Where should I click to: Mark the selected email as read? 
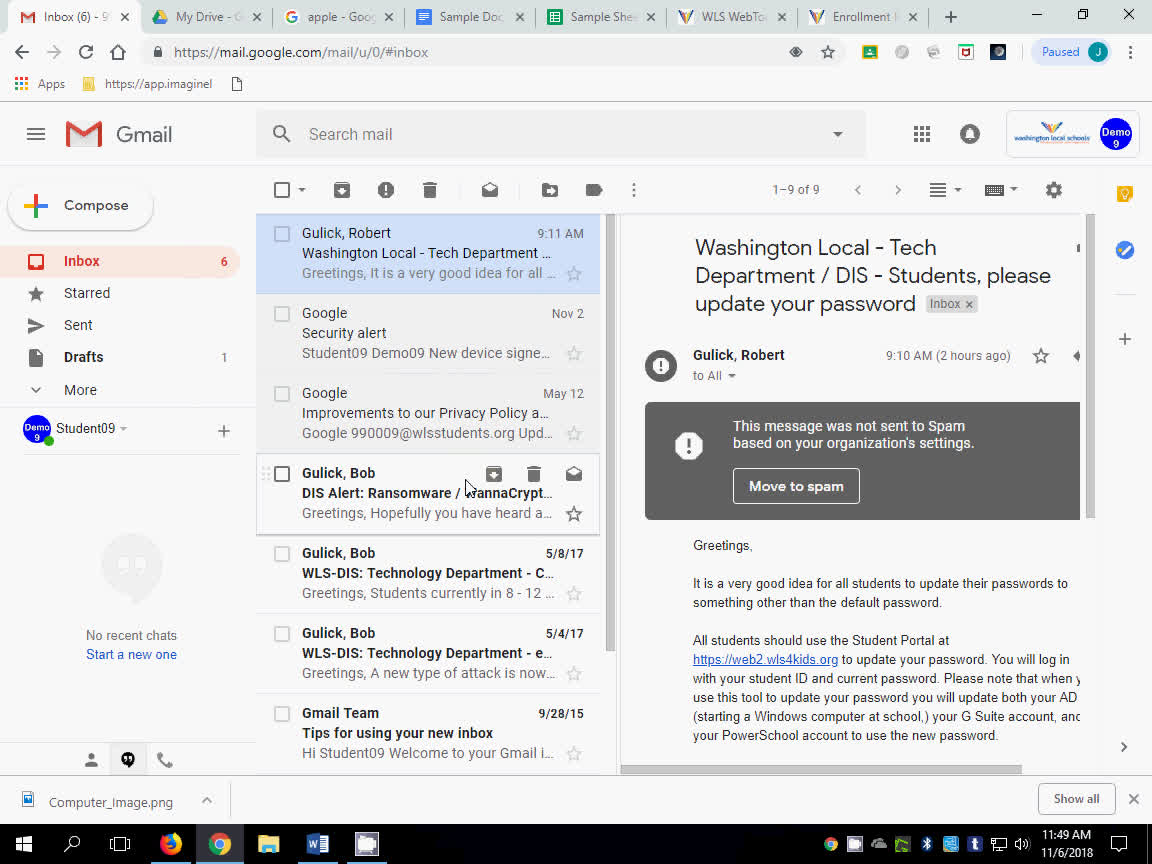(x=489, y=189)
